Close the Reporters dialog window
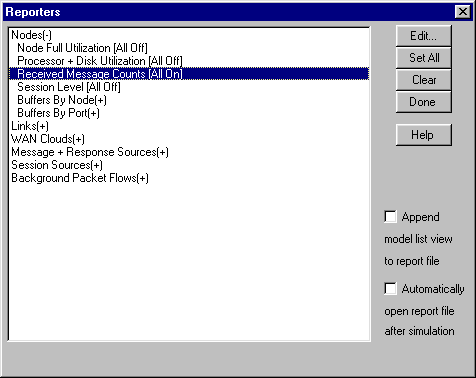476x378 pixels. point(463,12)
